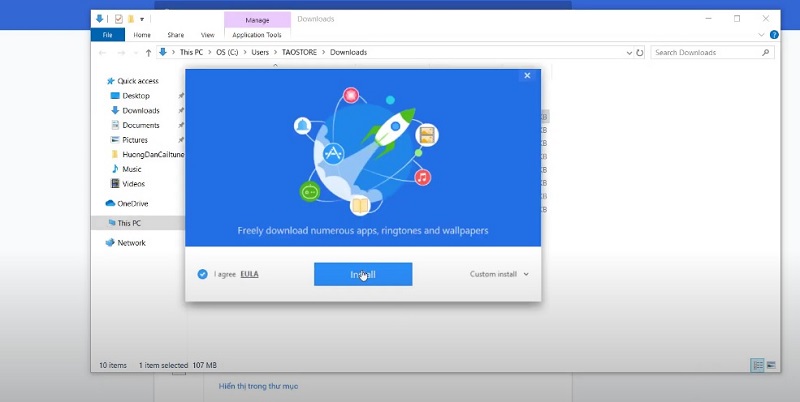Switch to the Home ribbon tab
Screen dimensions: 800x402
142,35
